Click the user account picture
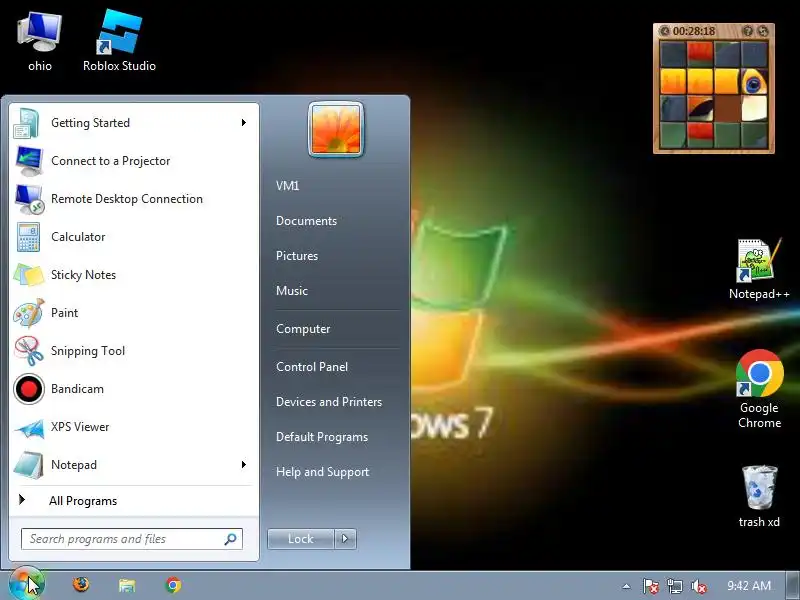Viewport: 800px width, 600px height. (x=336, y=129)
